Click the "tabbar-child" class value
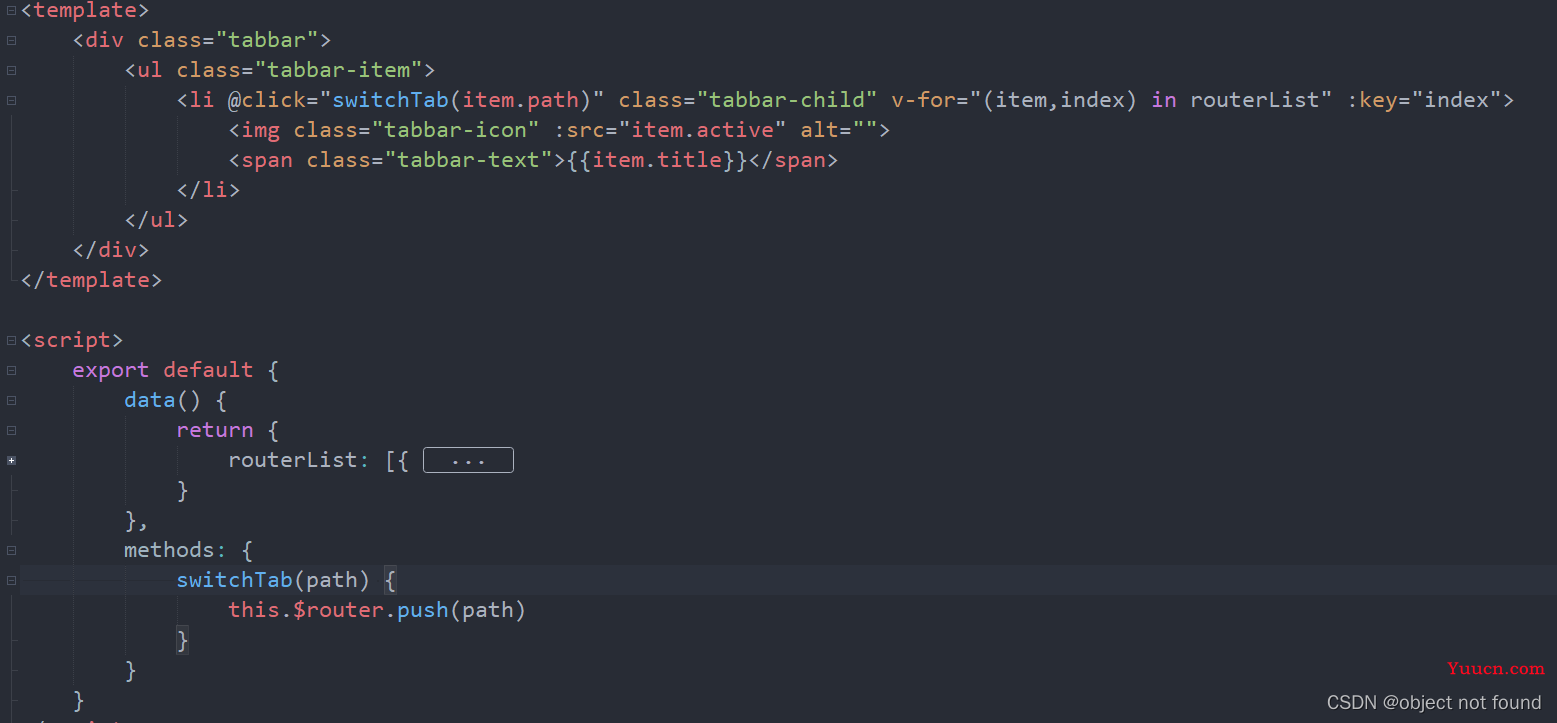This screenshot has height=723, width=1557. pos(788,100)
